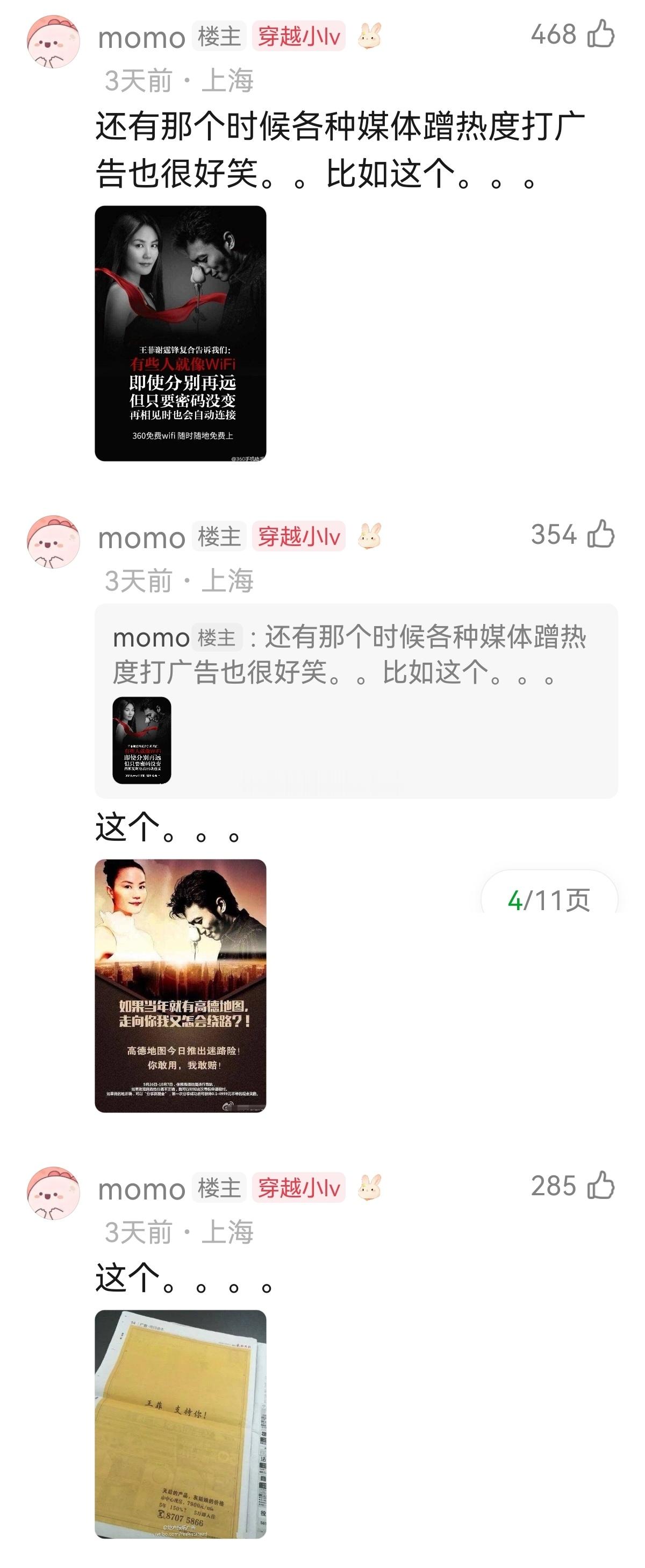This screenshot has height=1568, width=645.
Task: Tap the rabbit badge on the first comment
Action: [x=369, y=36]
